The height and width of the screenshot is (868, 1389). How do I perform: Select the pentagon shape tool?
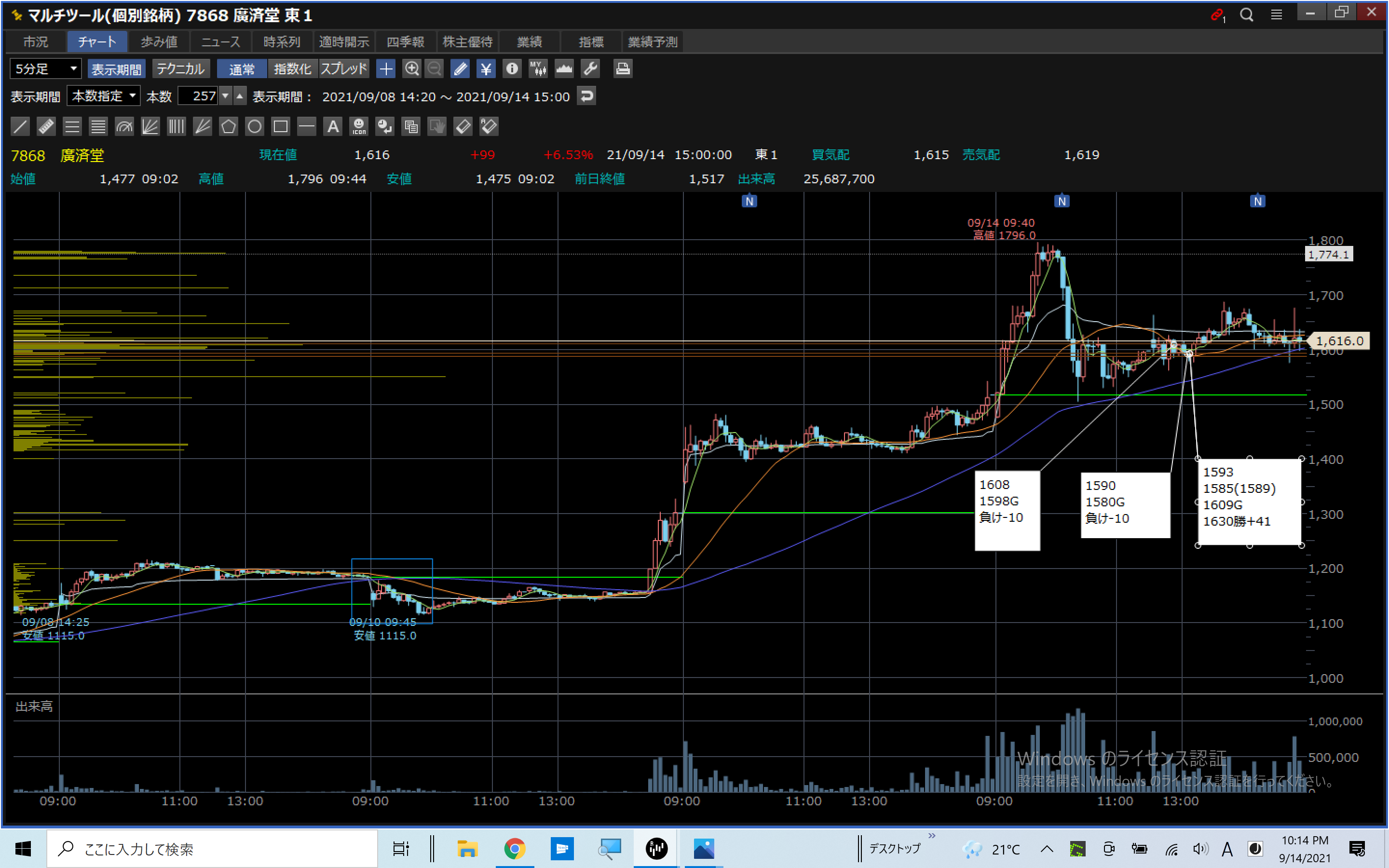pyautogui.click(x=229, y=126)
